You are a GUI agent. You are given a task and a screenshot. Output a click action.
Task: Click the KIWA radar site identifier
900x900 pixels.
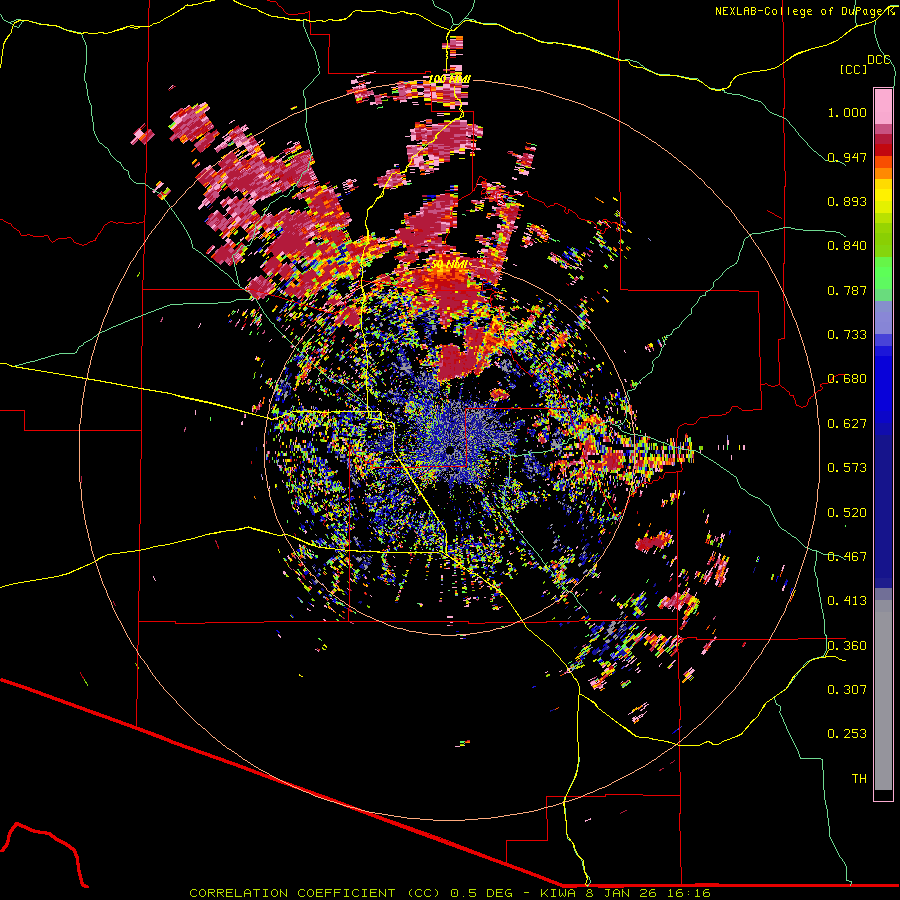[558, 893]
